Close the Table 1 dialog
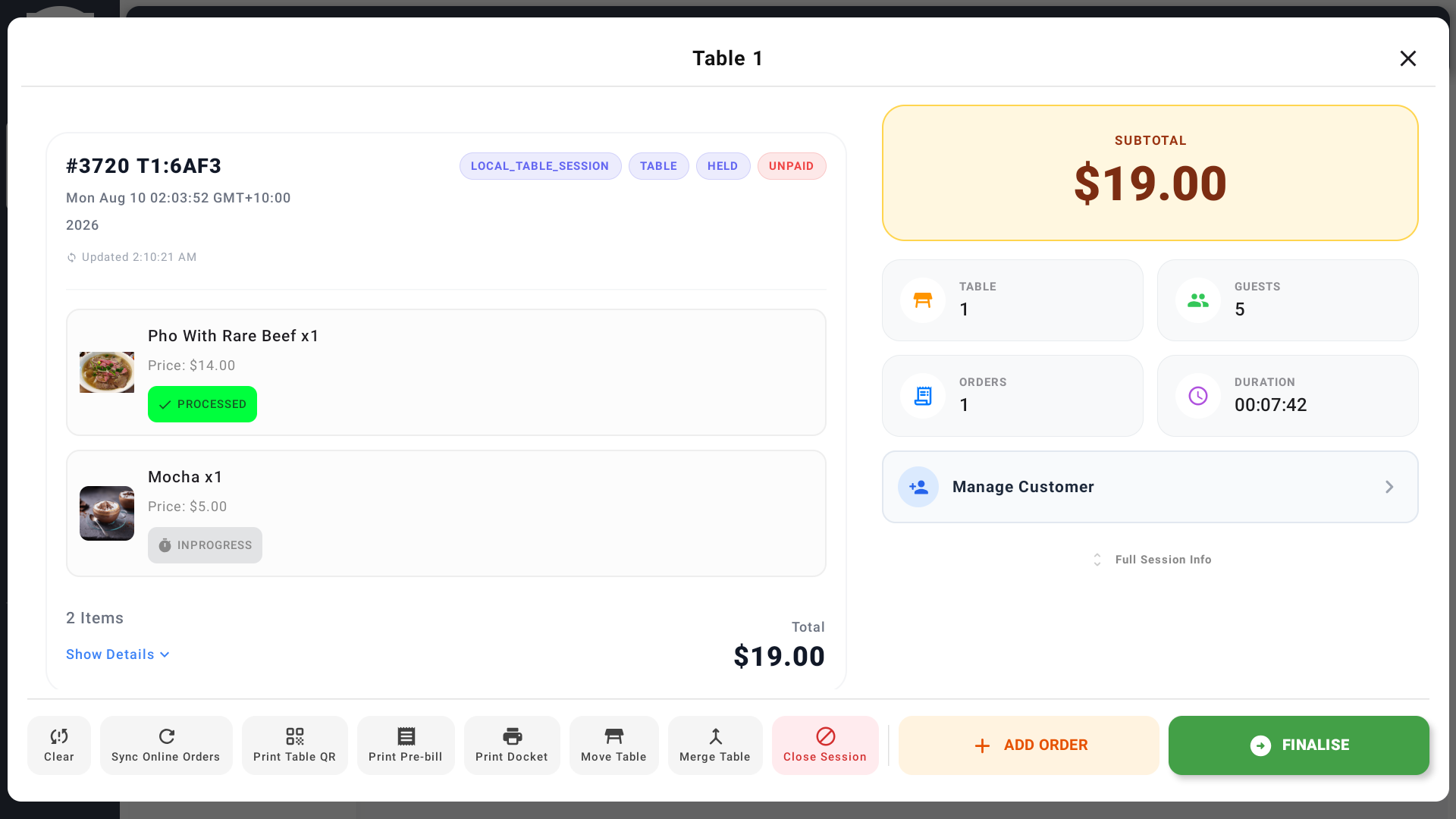The width and height of the screenshot is (1456, 819). (1408, 58)
